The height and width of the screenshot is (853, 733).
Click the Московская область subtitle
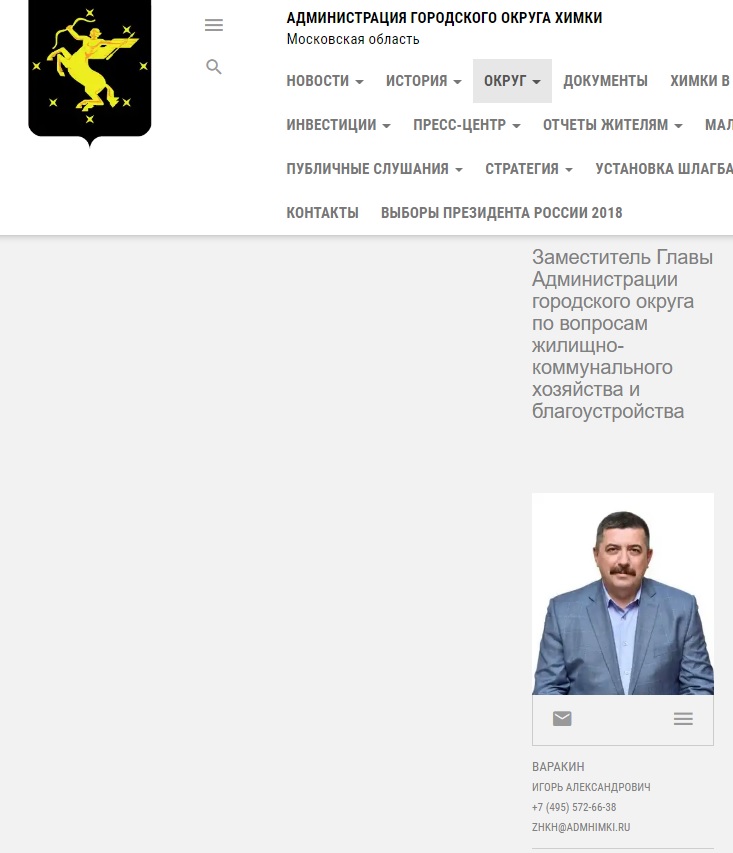353,40
